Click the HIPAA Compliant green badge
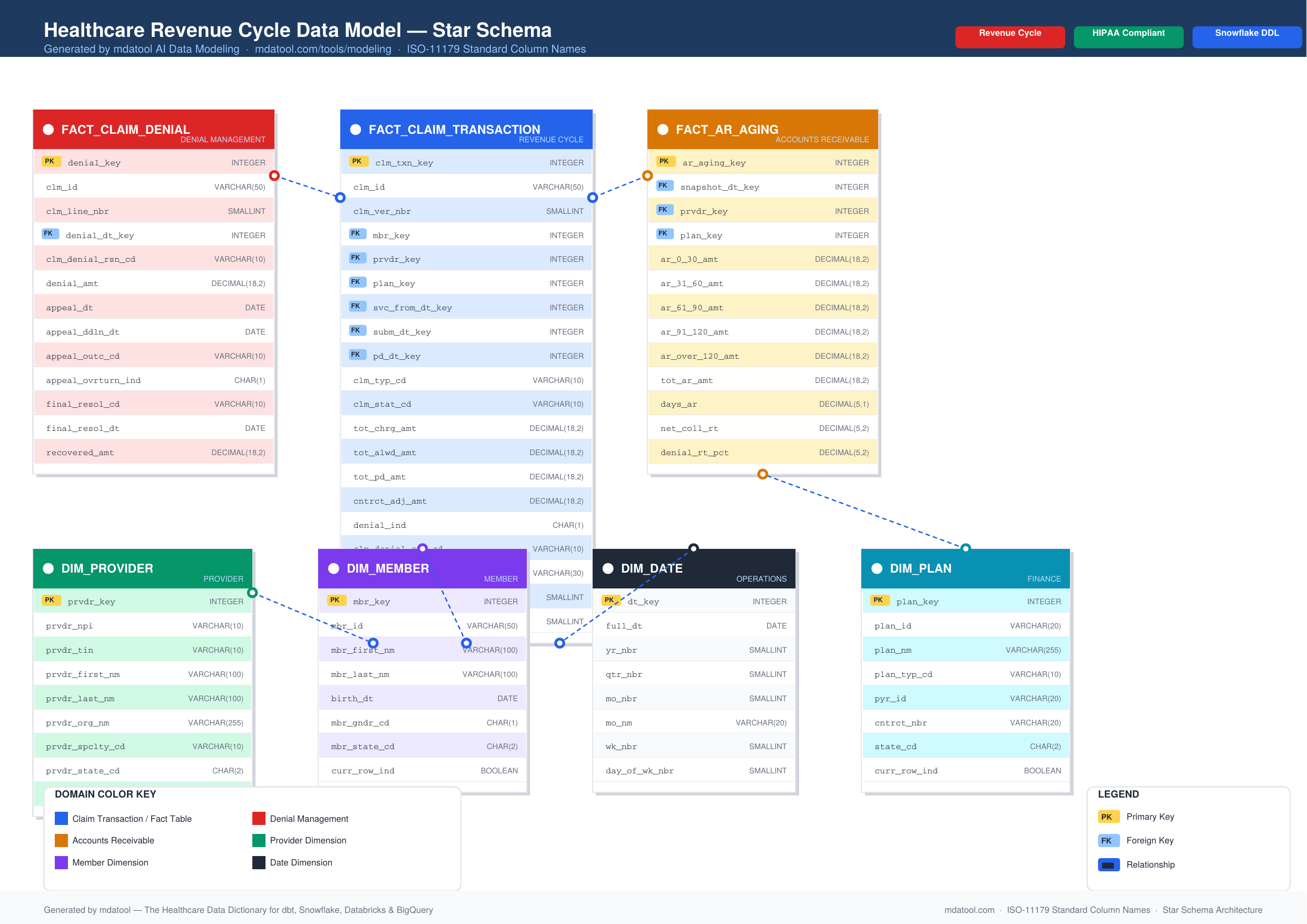The width and height of the screenshot is (1307, 924). (1128, 37)
